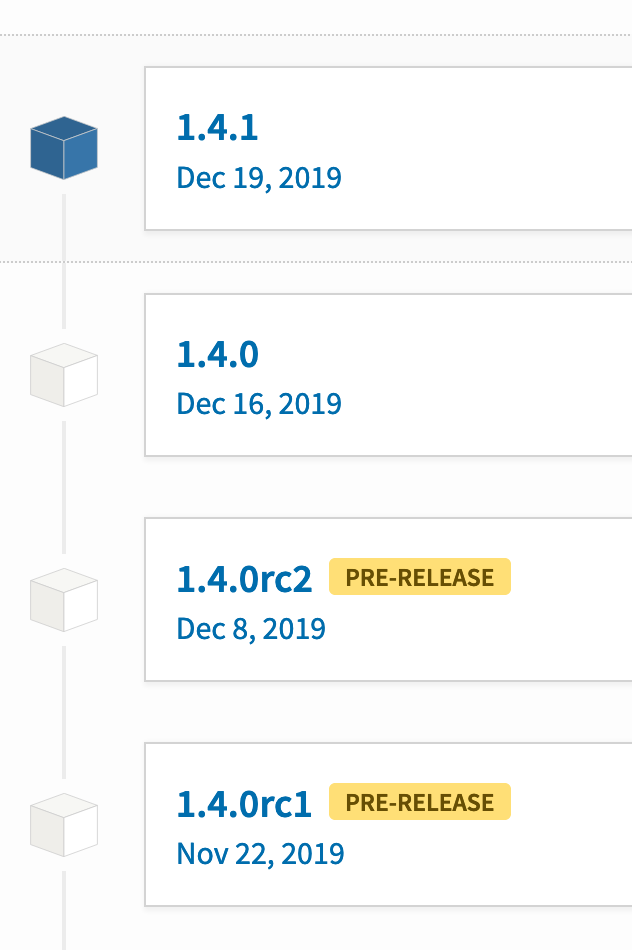Click the package cube icon next to 1.4.0rc2
The height and width of the screenshot is (950, 632).
(x=63, y=599)
